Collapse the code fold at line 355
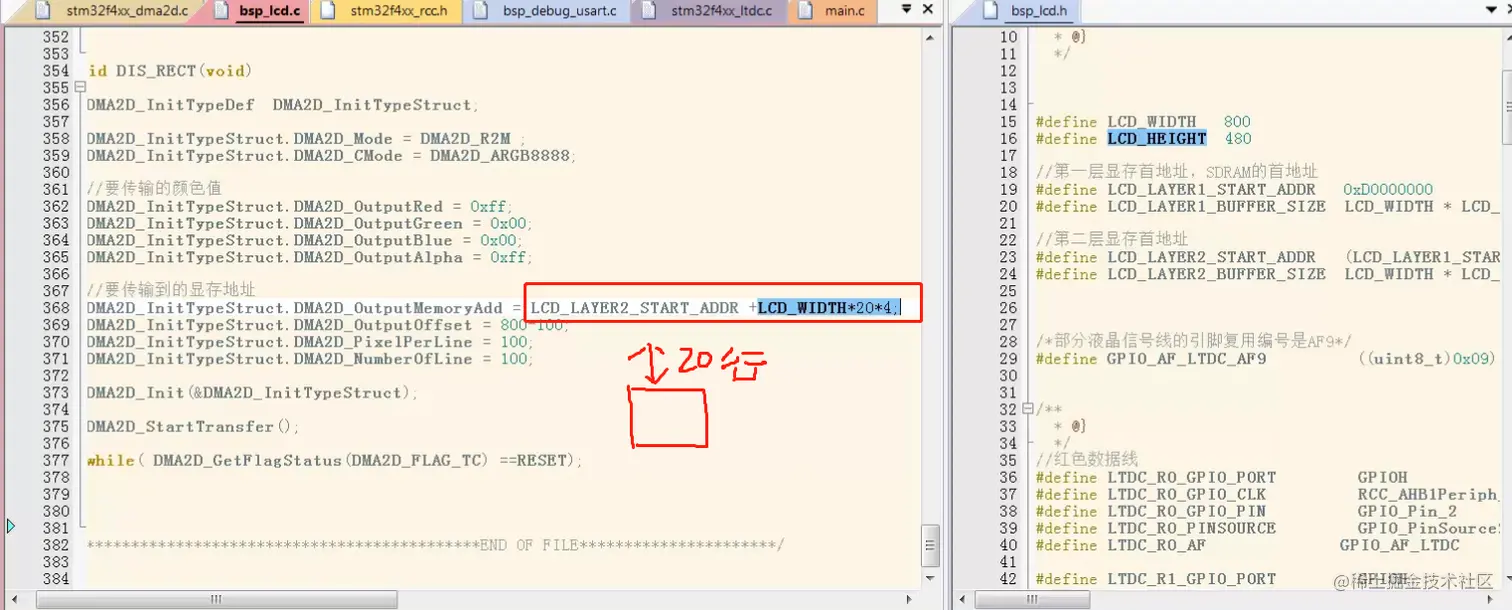The height and width of the screenshot is (610, 1512). [x=79, y=88]
